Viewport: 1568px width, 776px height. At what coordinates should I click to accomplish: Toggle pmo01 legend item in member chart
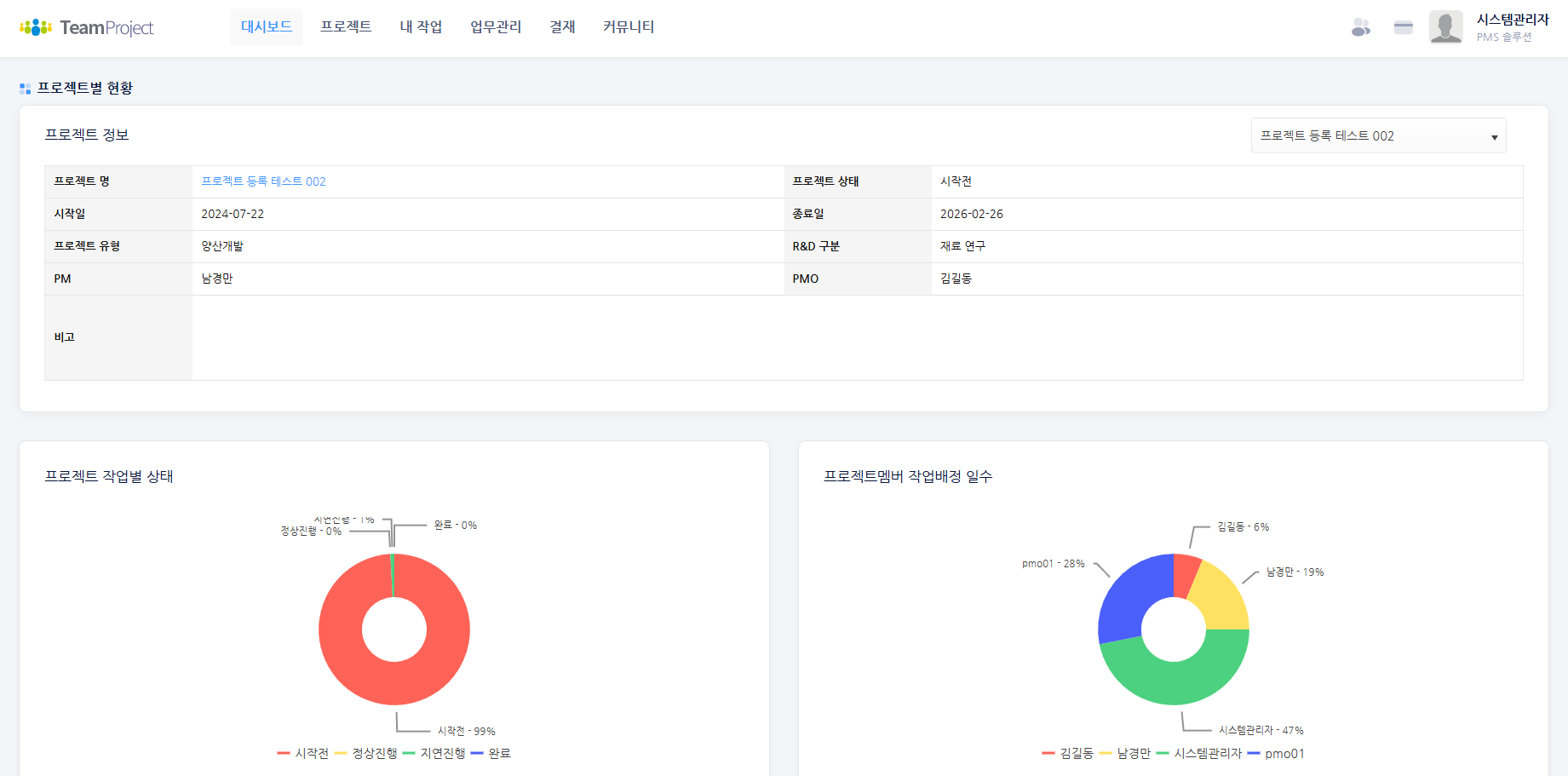(1276, 753)
